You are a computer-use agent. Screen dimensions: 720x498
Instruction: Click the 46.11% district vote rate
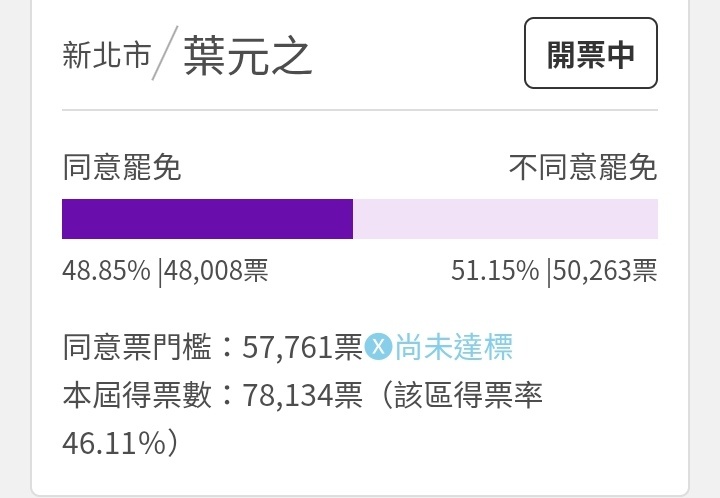[114, 443]
